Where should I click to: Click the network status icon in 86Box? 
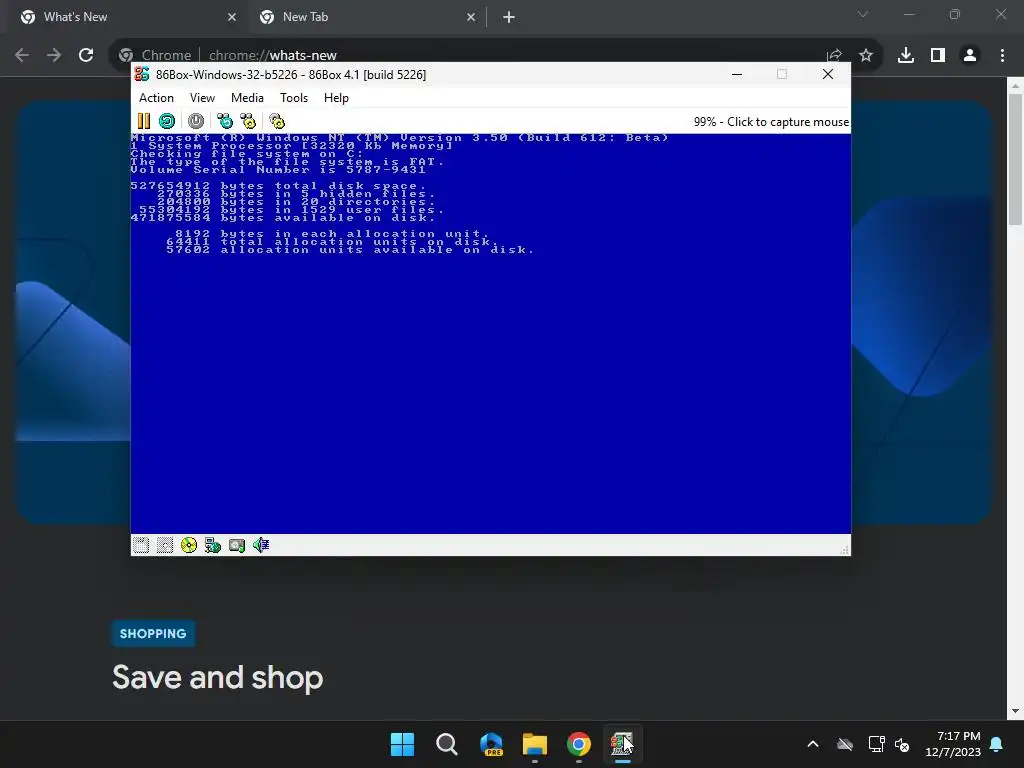pyautogui.click(x=213, y=545)
